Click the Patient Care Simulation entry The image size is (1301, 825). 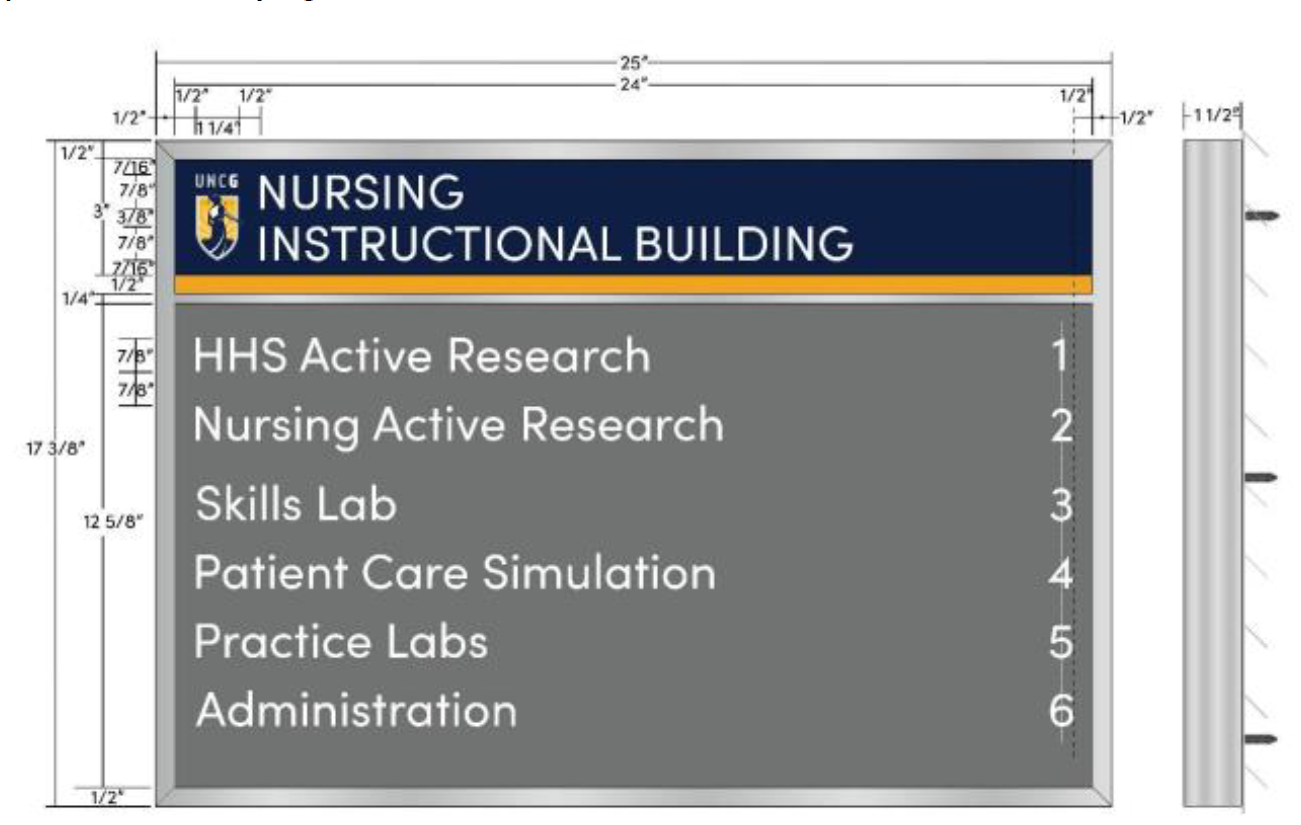(x=455, y=573)
